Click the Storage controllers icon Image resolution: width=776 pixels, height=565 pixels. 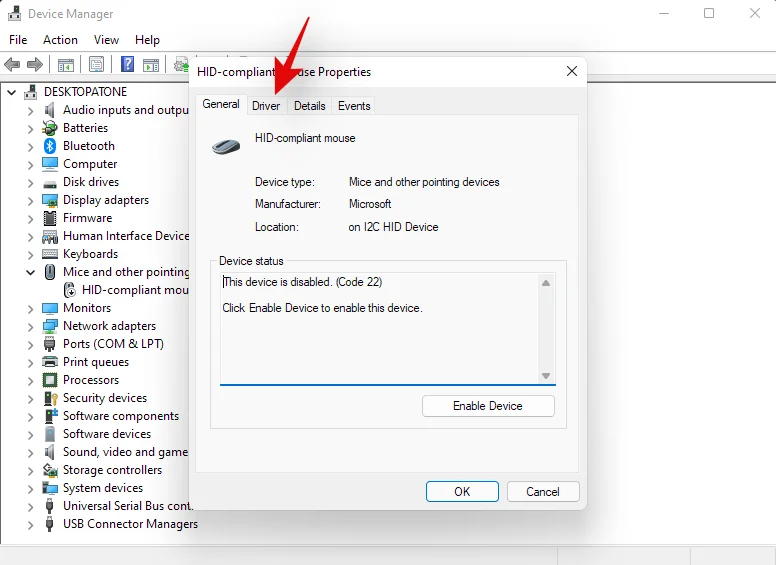pyautogui.click(x=49, y=470)
